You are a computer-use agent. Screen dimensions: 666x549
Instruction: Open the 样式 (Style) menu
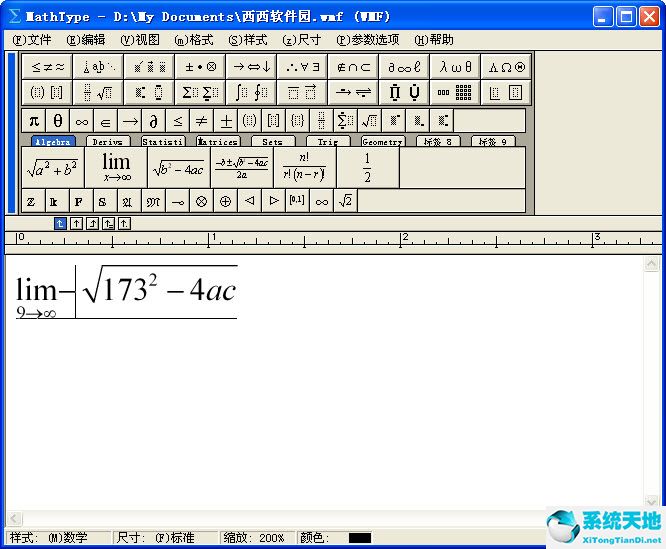point(248,40)
